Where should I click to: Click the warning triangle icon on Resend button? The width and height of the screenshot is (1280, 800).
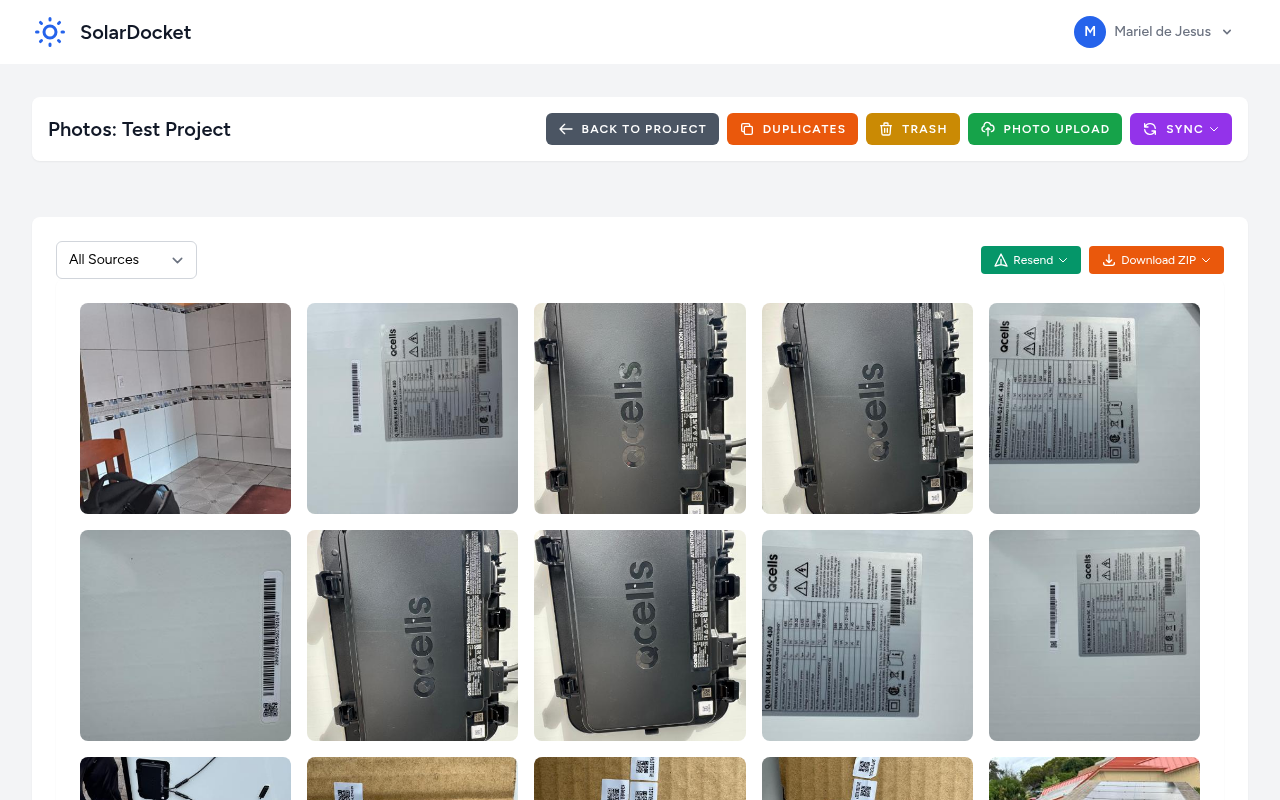(x=999, y=260)
